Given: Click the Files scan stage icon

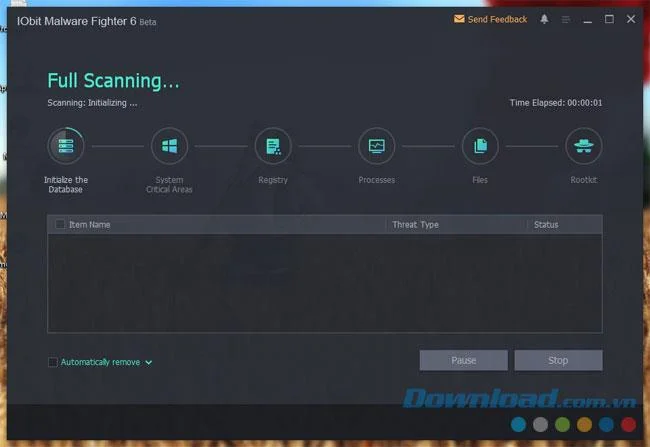Looking at the screenshot, I should [480, 146].
